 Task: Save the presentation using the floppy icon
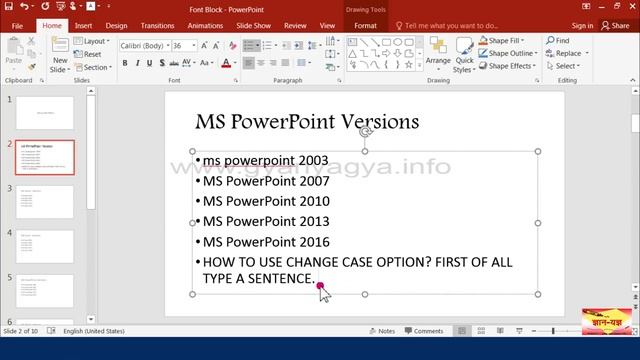coord(9,6)
